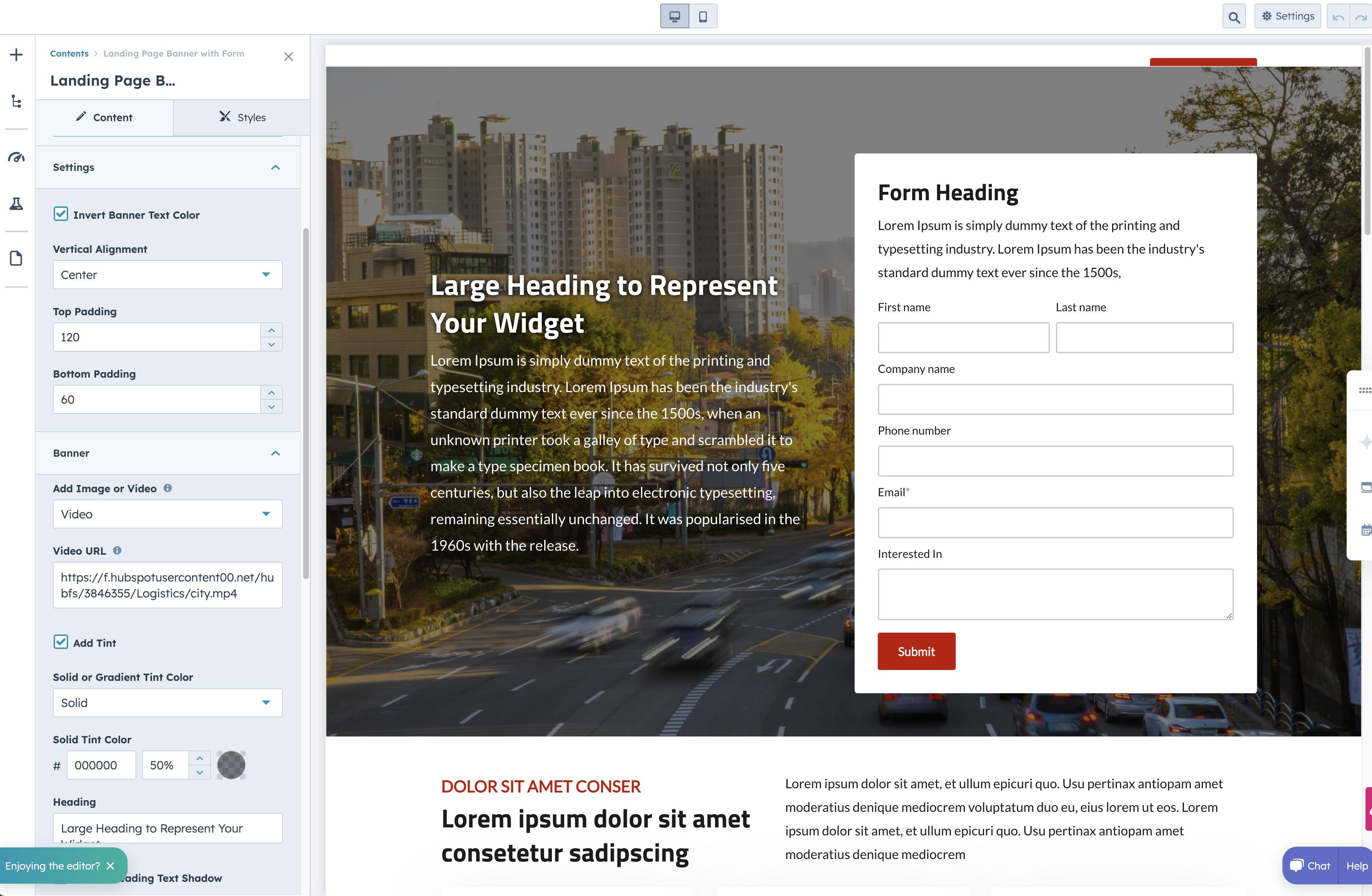
Task: Increase Top Padding value
Action: (272, 330)
